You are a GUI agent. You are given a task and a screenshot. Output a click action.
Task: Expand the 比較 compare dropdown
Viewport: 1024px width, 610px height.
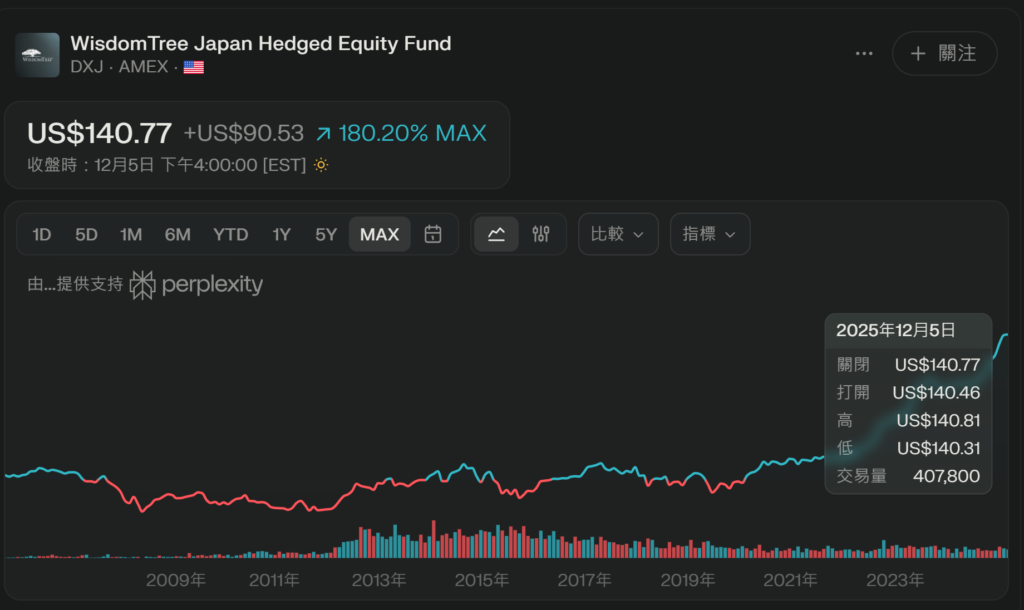tap(617, 234)
